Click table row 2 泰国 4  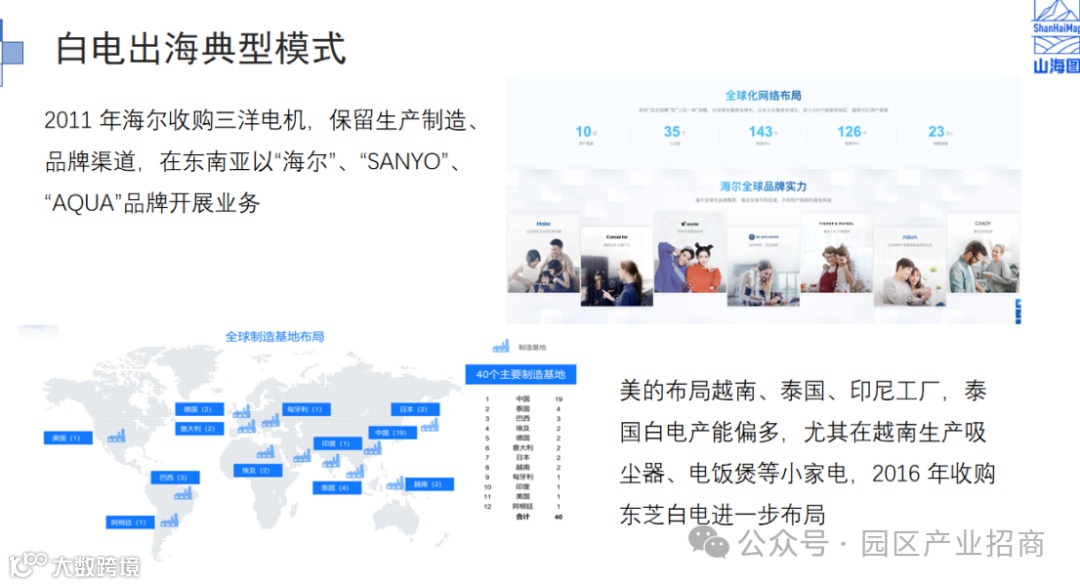click(x=523, y=408)
